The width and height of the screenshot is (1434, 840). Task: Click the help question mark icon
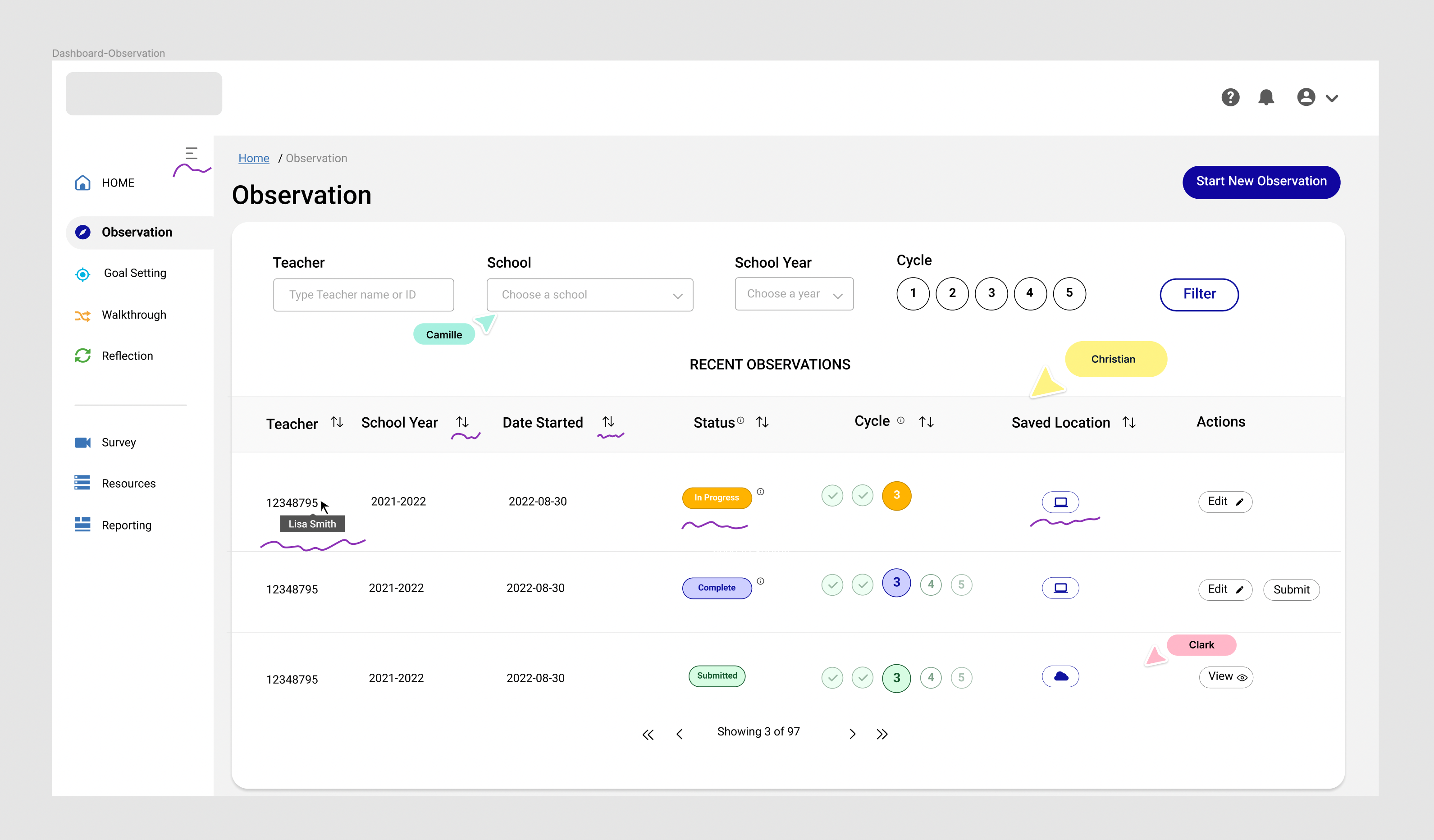click(1230, 97)
